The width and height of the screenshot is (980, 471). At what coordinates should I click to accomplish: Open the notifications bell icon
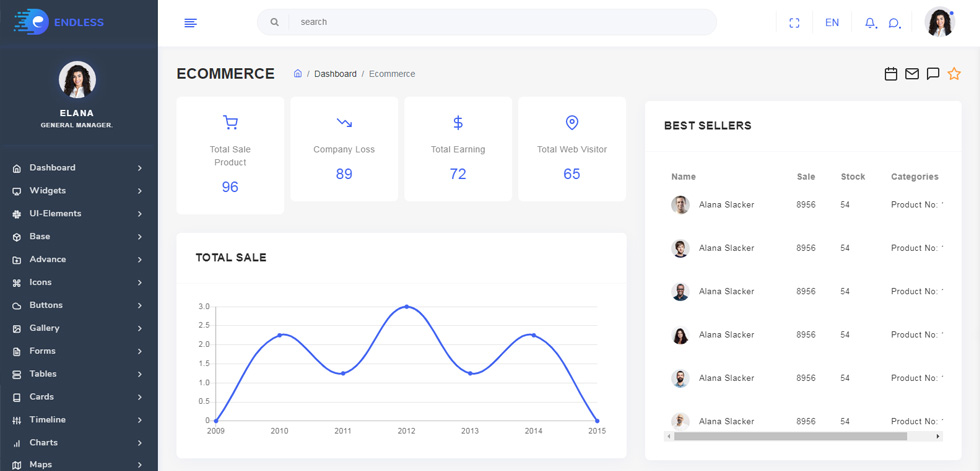(870, 22)
